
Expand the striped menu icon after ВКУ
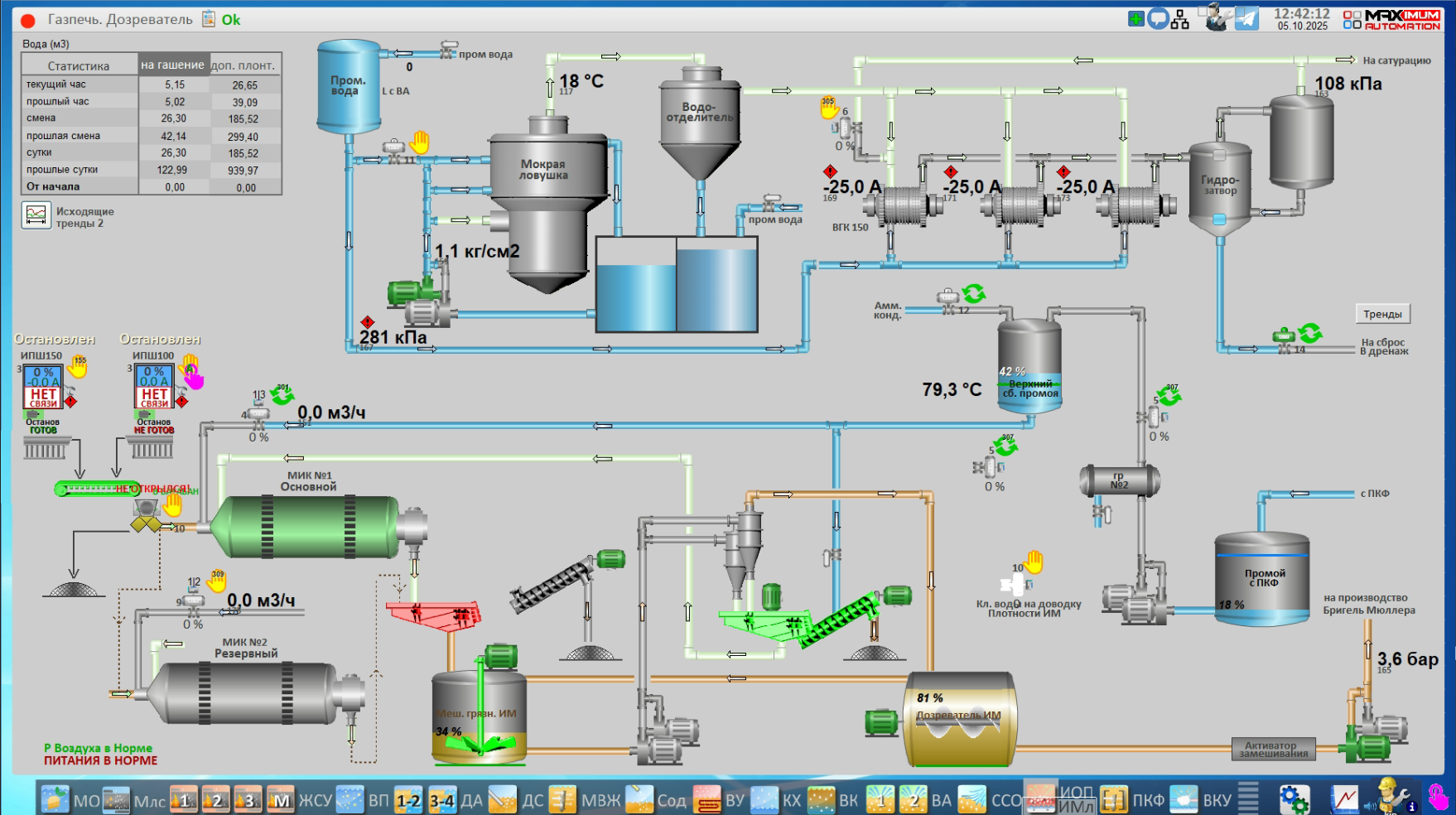pyautogui.click(x=1248, y=799)
